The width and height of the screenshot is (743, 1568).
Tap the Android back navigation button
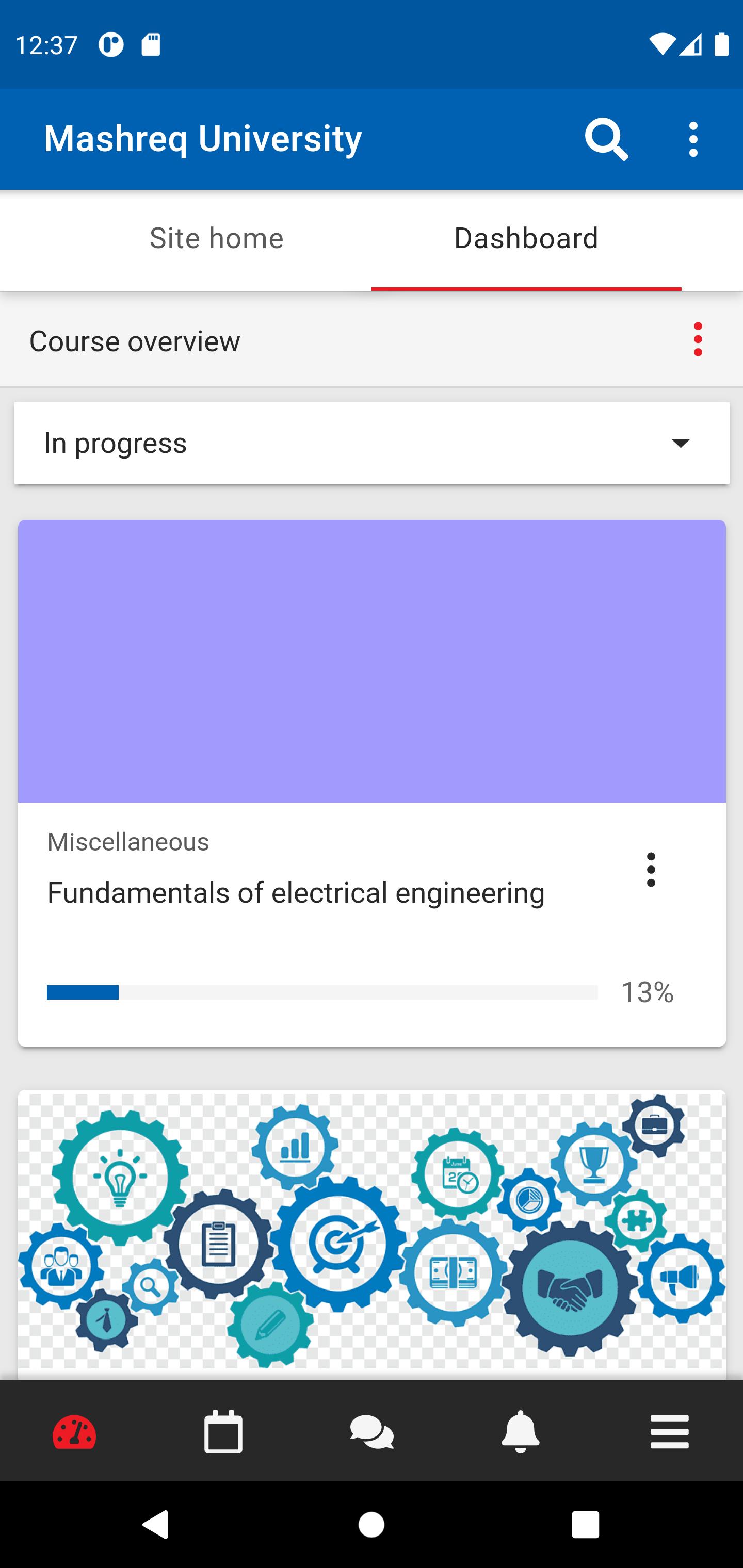tap(156, 1525)
